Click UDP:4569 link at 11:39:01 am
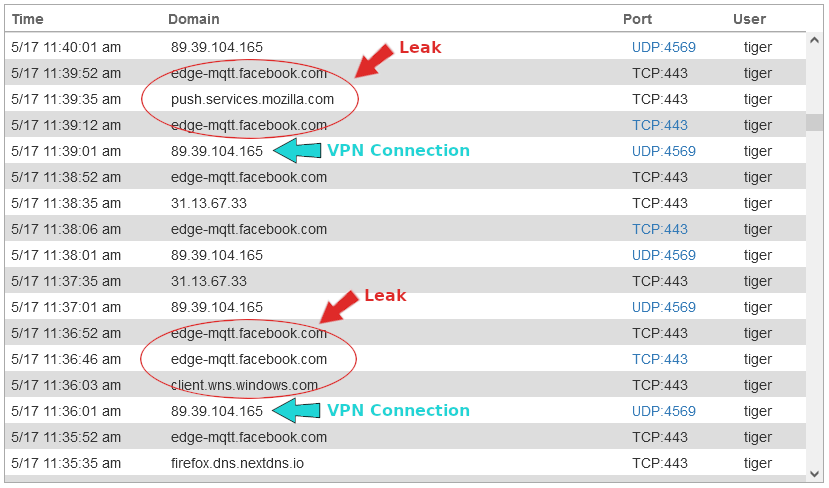 [x=663, y=151]
